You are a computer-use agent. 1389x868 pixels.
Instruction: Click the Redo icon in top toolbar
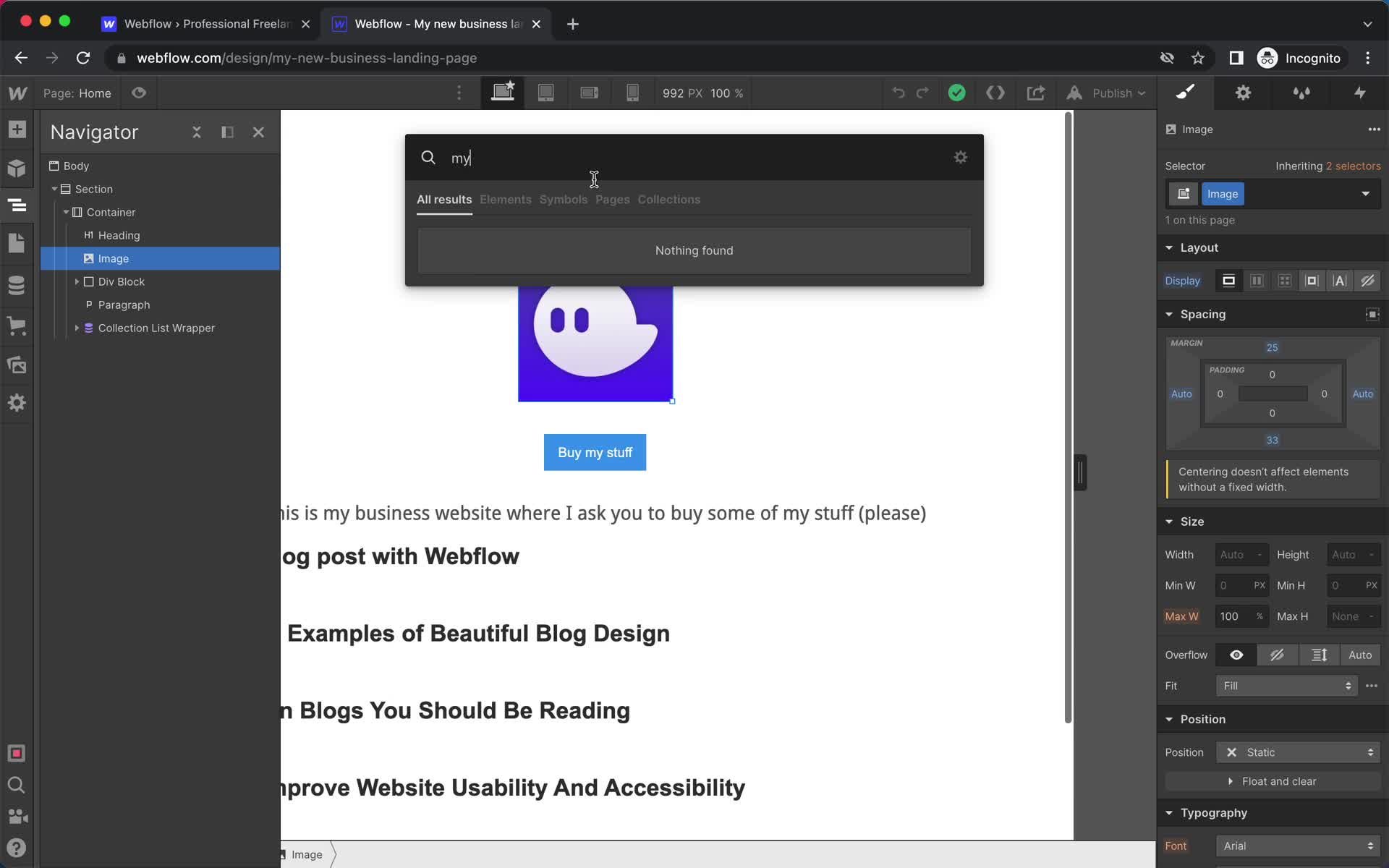coord(921,93)
